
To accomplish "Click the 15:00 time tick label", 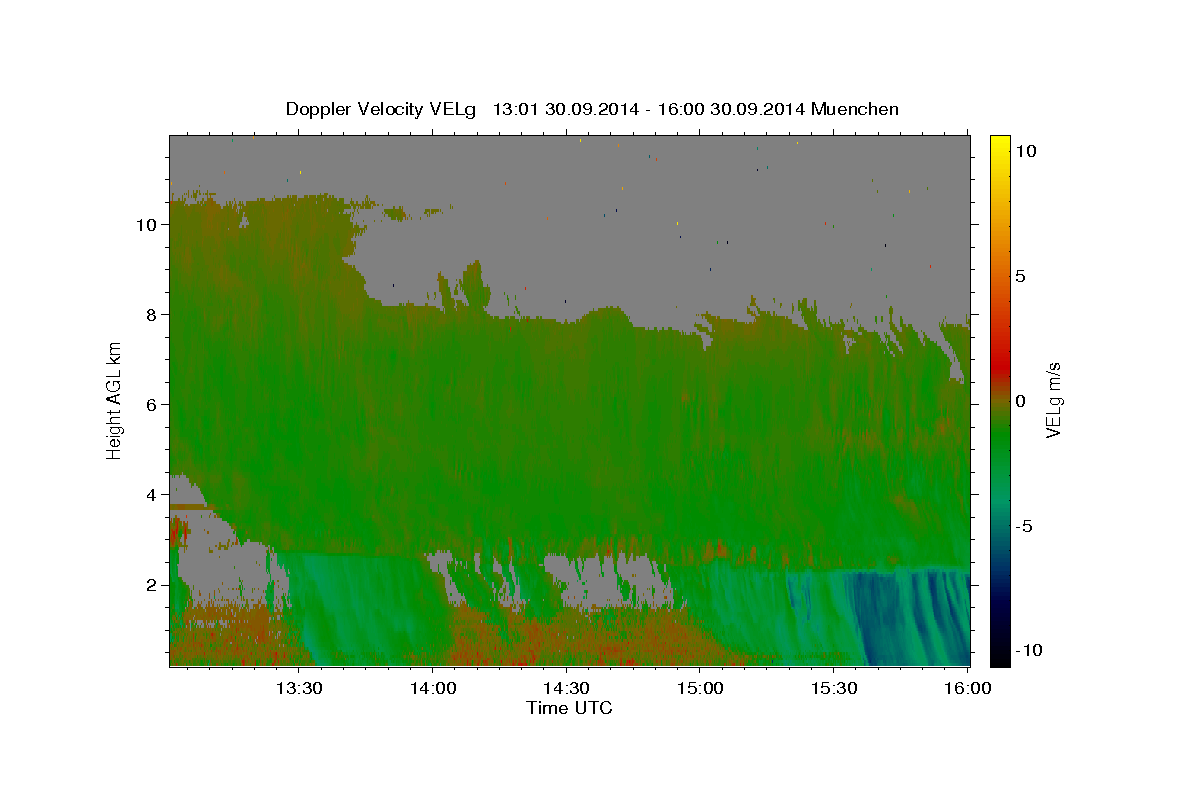I will (699, 689).
